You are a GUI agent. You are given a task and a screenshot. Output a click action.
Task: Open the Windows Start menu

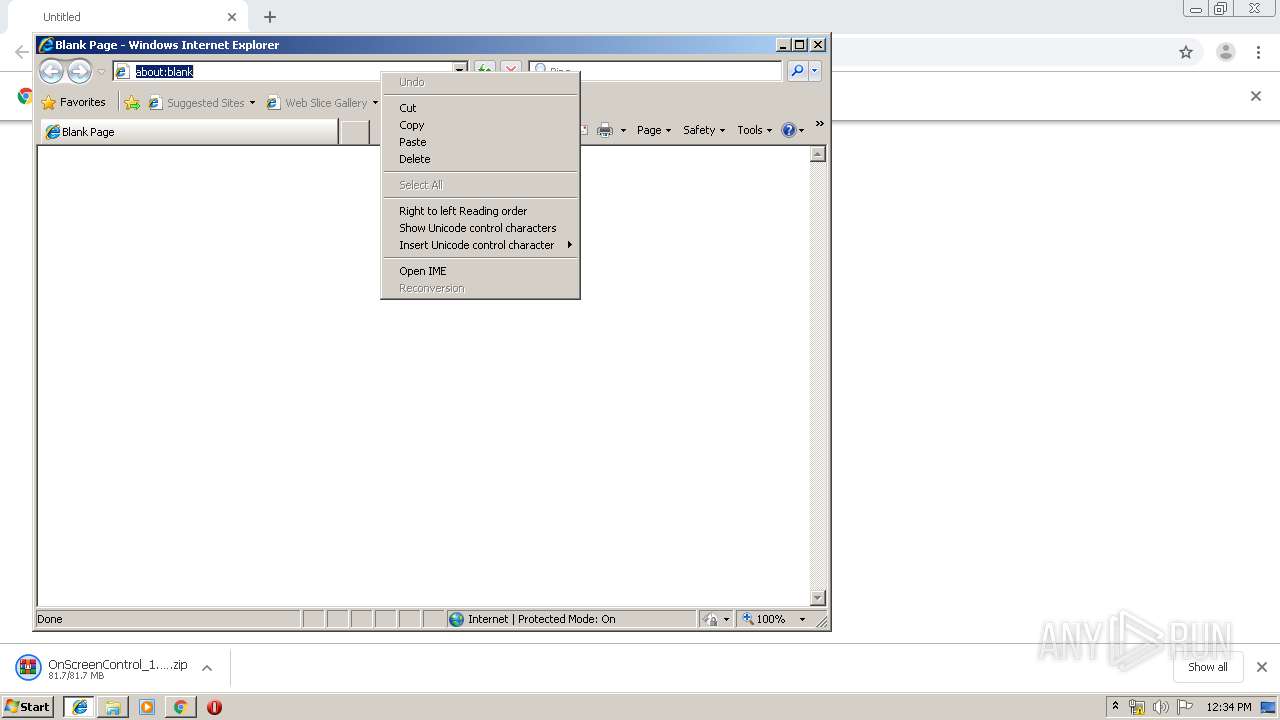(x=28, y=707)
